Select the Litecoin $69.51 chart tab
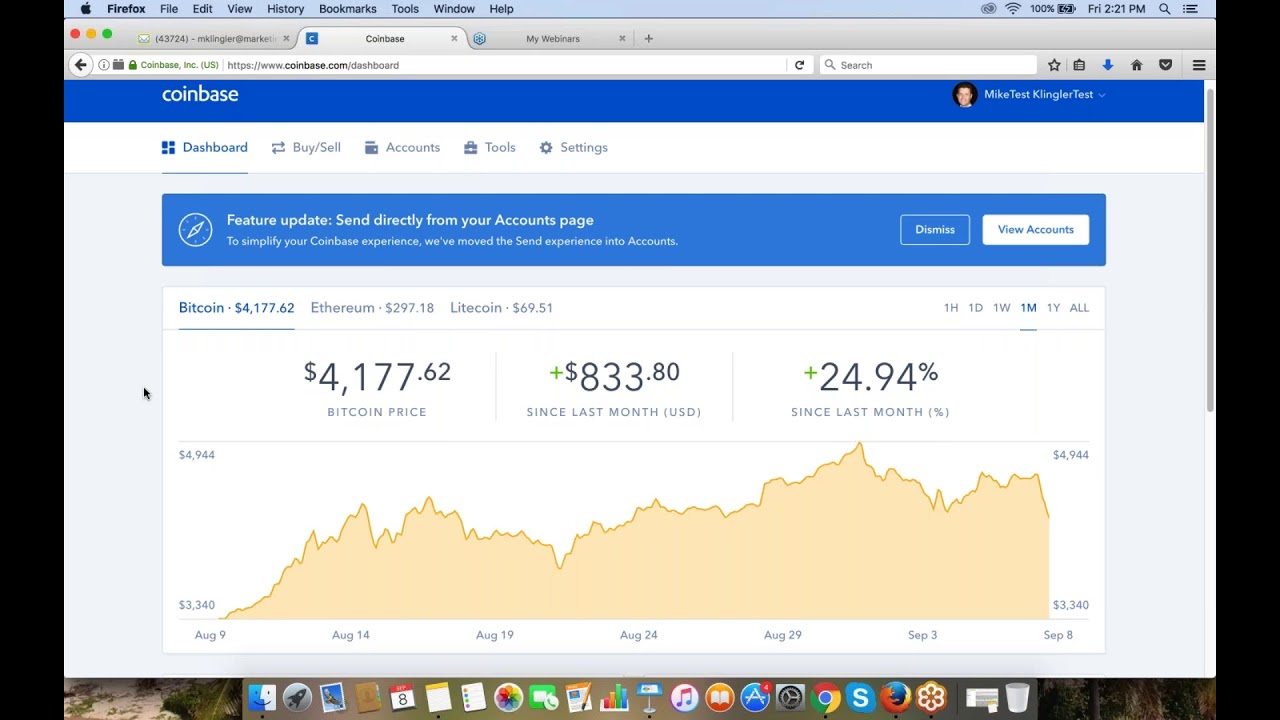This screenshot has height=720, width=1280. click(x=501, y=307)
